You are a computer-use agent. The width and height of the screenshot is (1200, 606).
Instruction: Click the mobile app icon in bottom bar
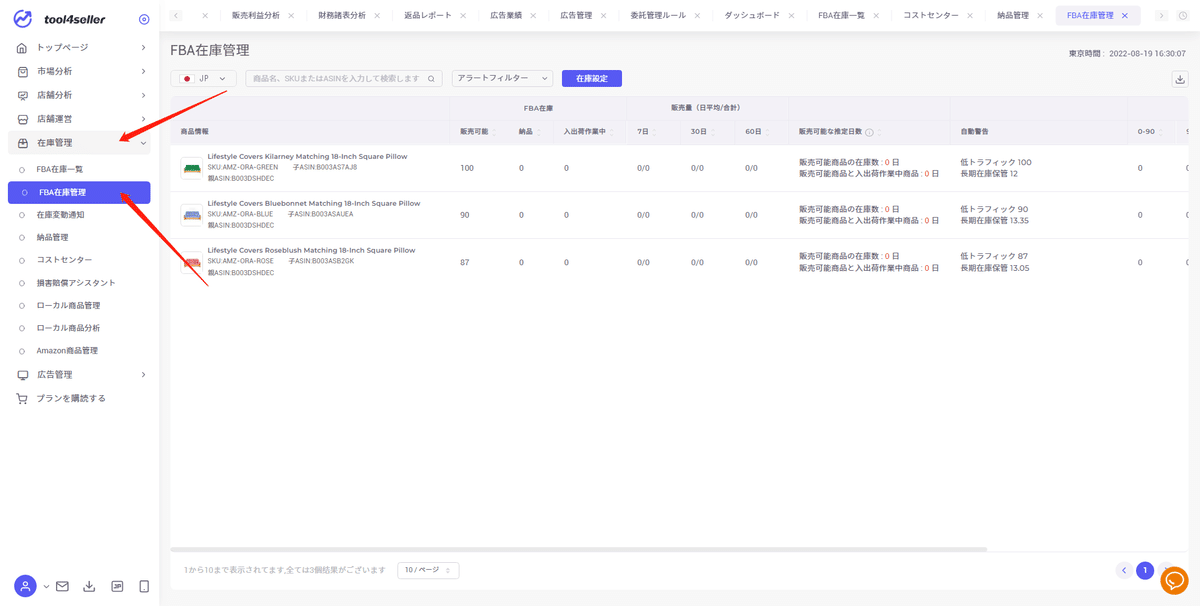click(x=143, y=585)
